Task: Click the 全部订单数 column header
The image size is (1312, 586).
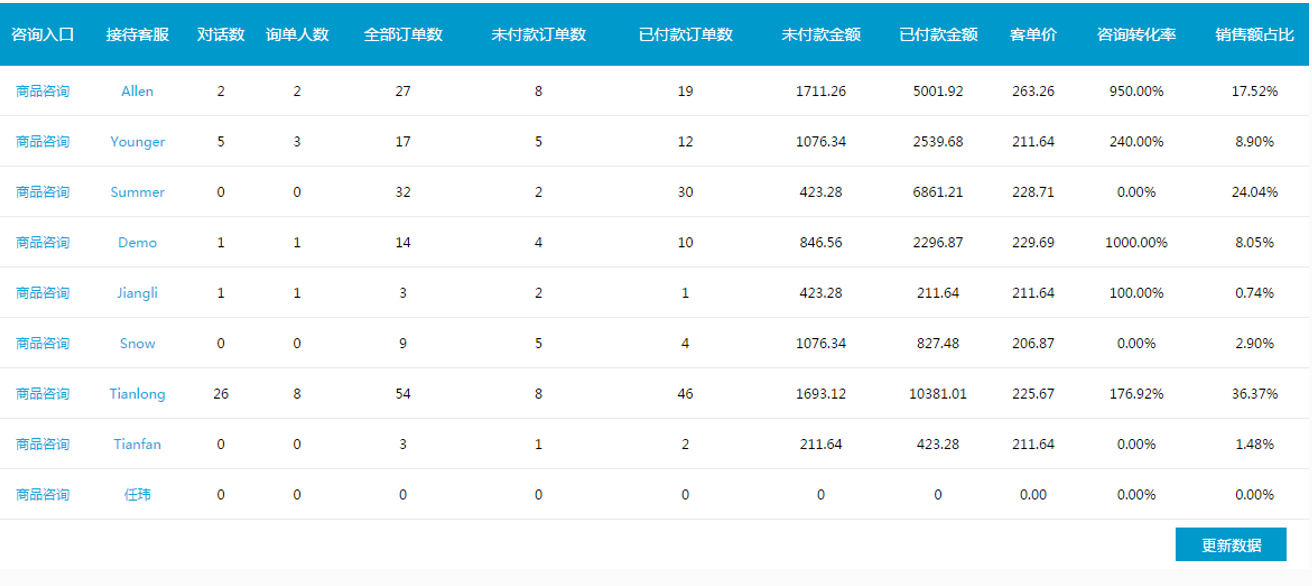Action: point(403,34)
